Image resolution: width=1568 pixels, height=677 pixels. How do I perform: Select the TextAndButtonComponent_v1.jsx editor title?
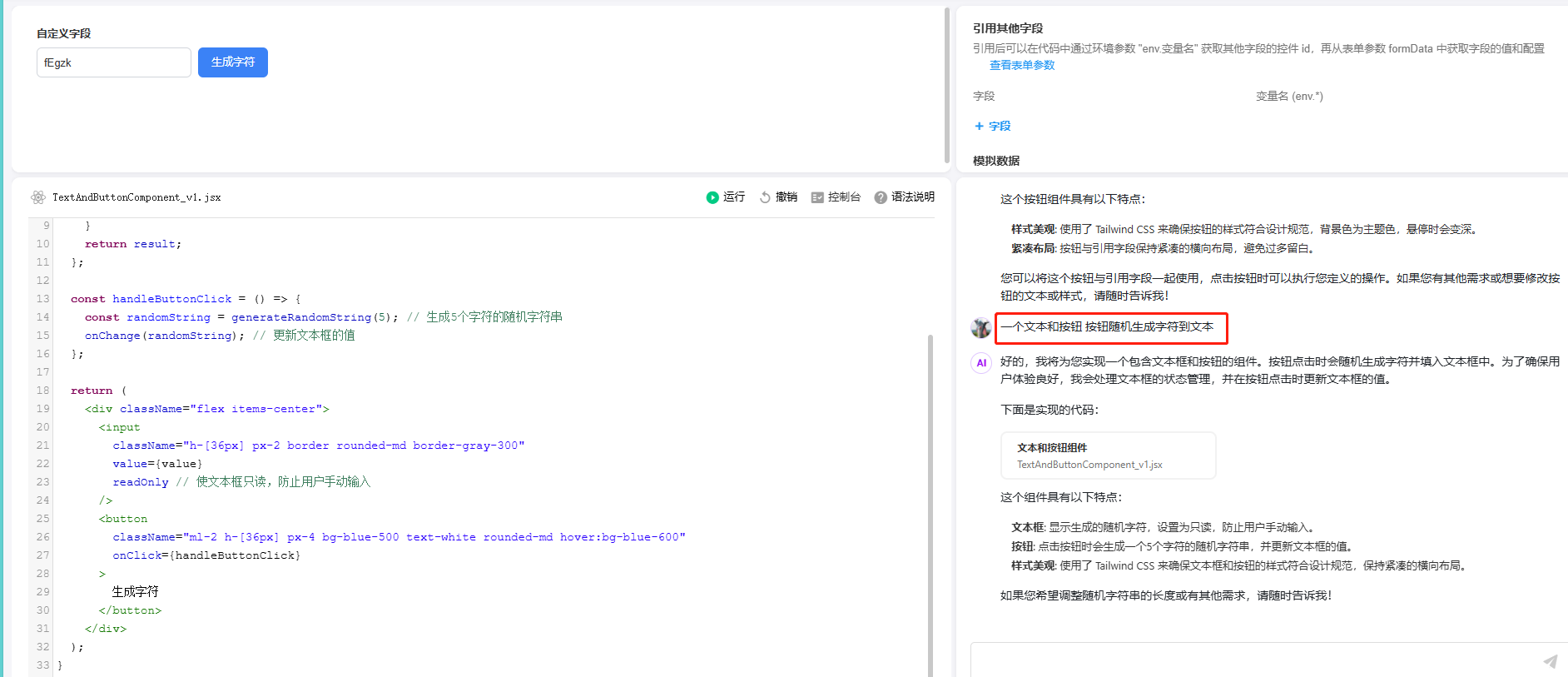pos(136,197)
